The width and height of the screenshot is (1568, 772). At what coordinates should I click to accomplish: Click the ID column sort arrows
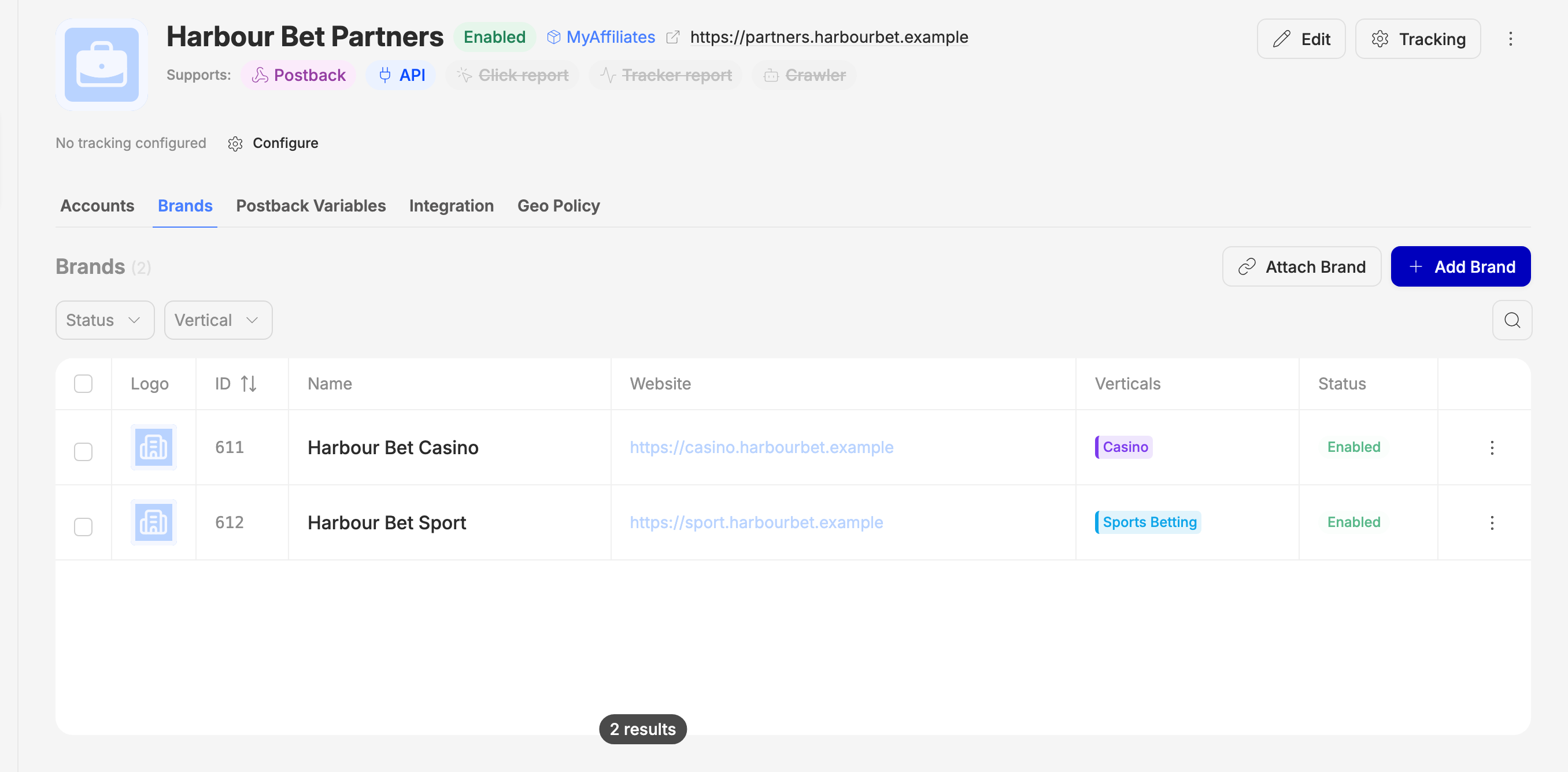[x=249, y=384]
